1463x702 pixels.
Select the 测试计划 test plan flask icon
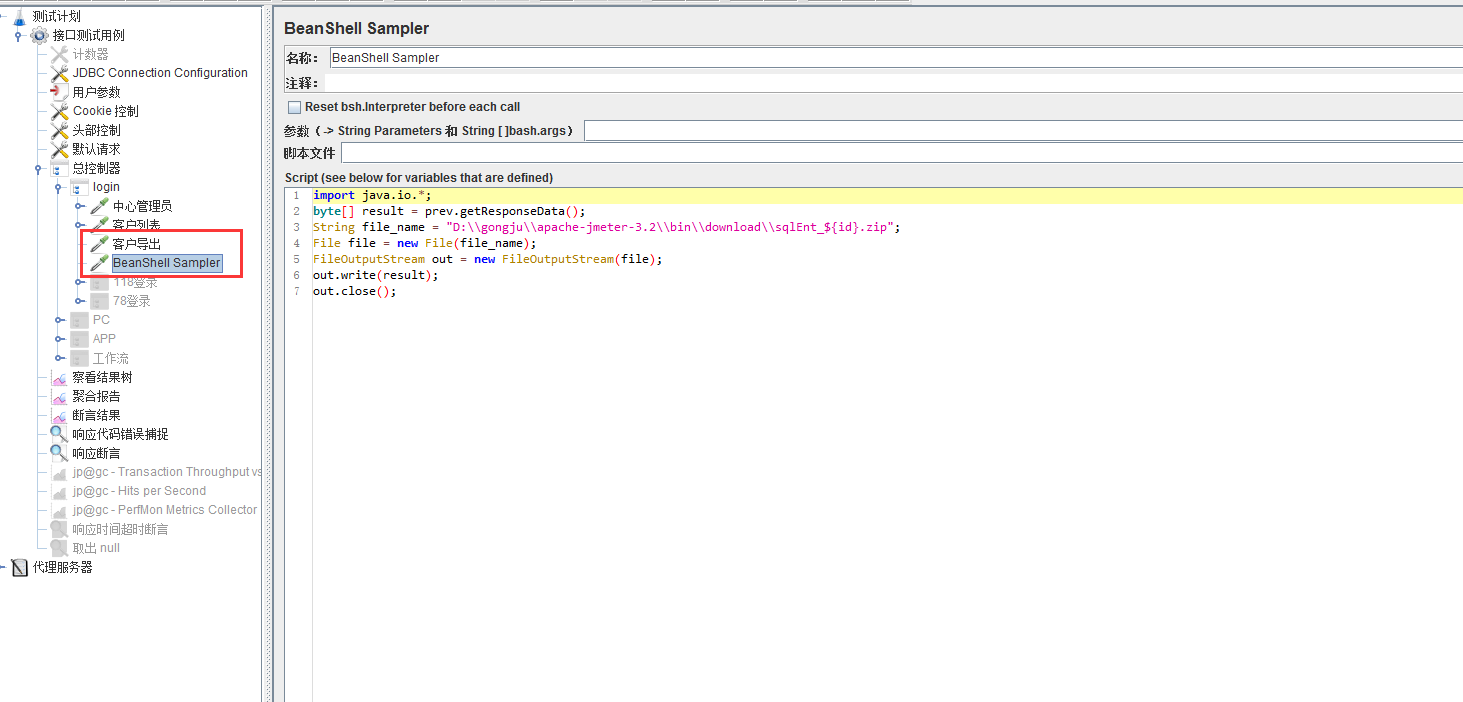point(19,16)
